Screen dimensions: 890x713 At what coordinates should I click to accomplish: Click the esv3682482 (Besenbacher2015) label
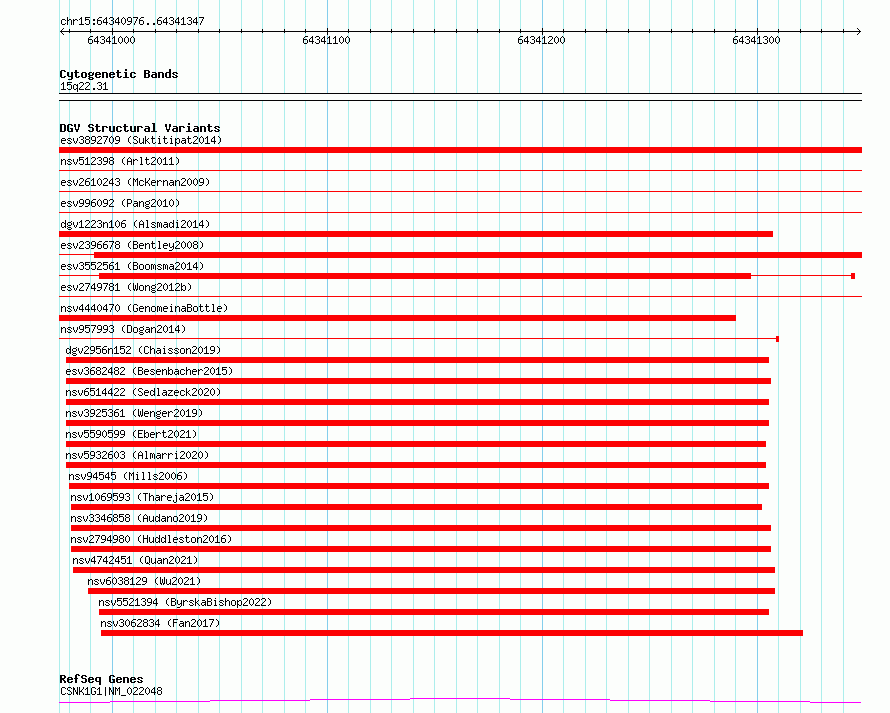click(x=149, y=371)
